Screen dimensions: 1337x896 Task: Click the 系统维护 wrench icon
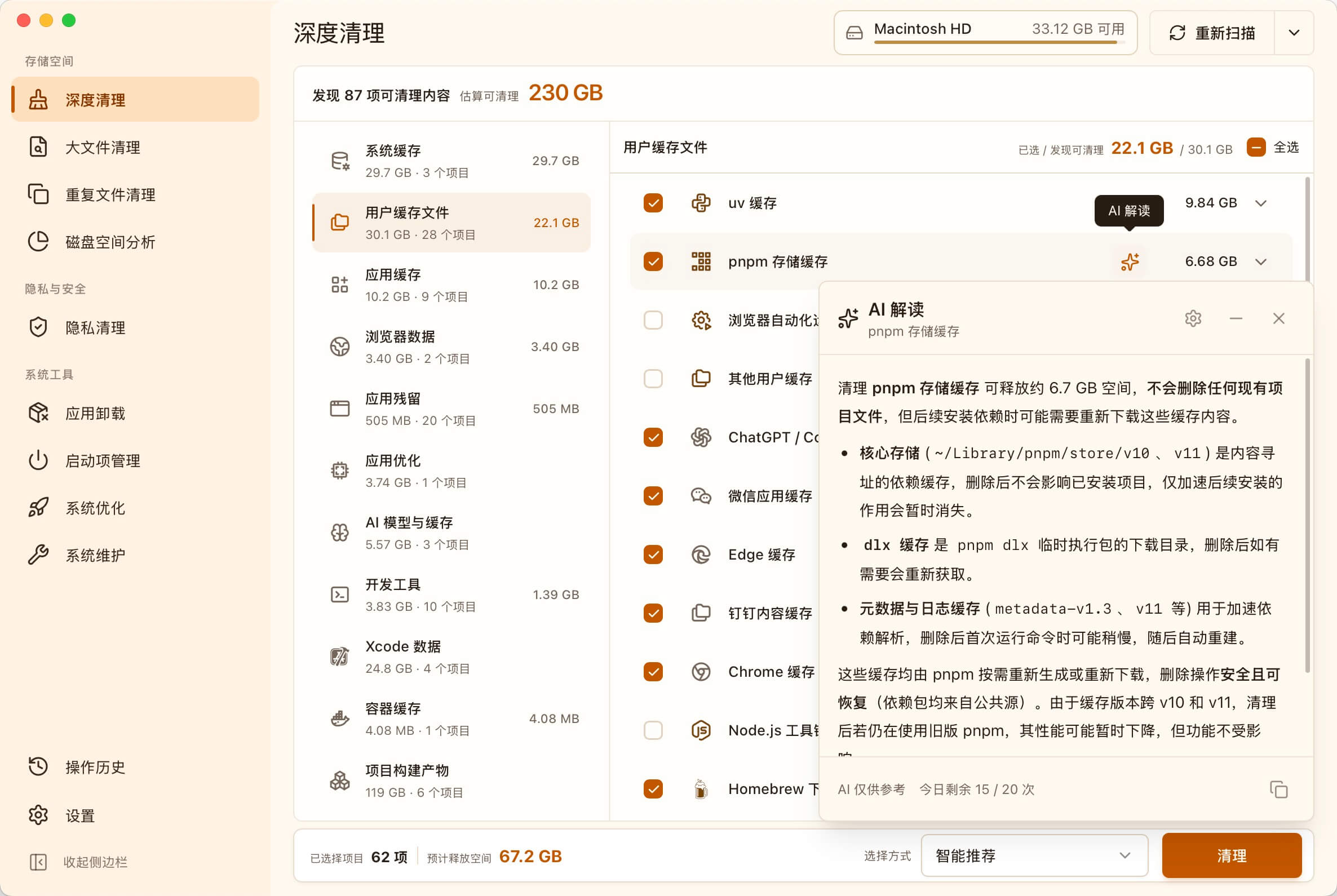click(x=38, y=555)
